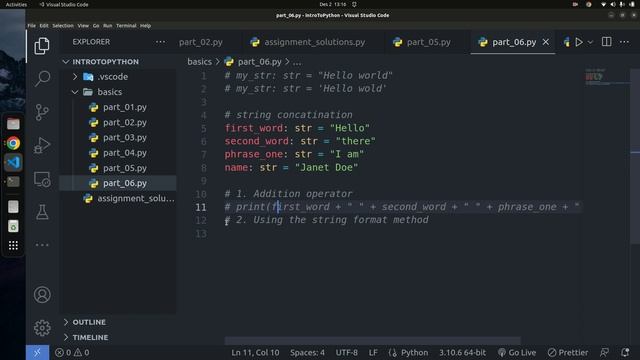Open run options dropdown arrow
This screenshot has height=360, width=640.
pos(590,42)
